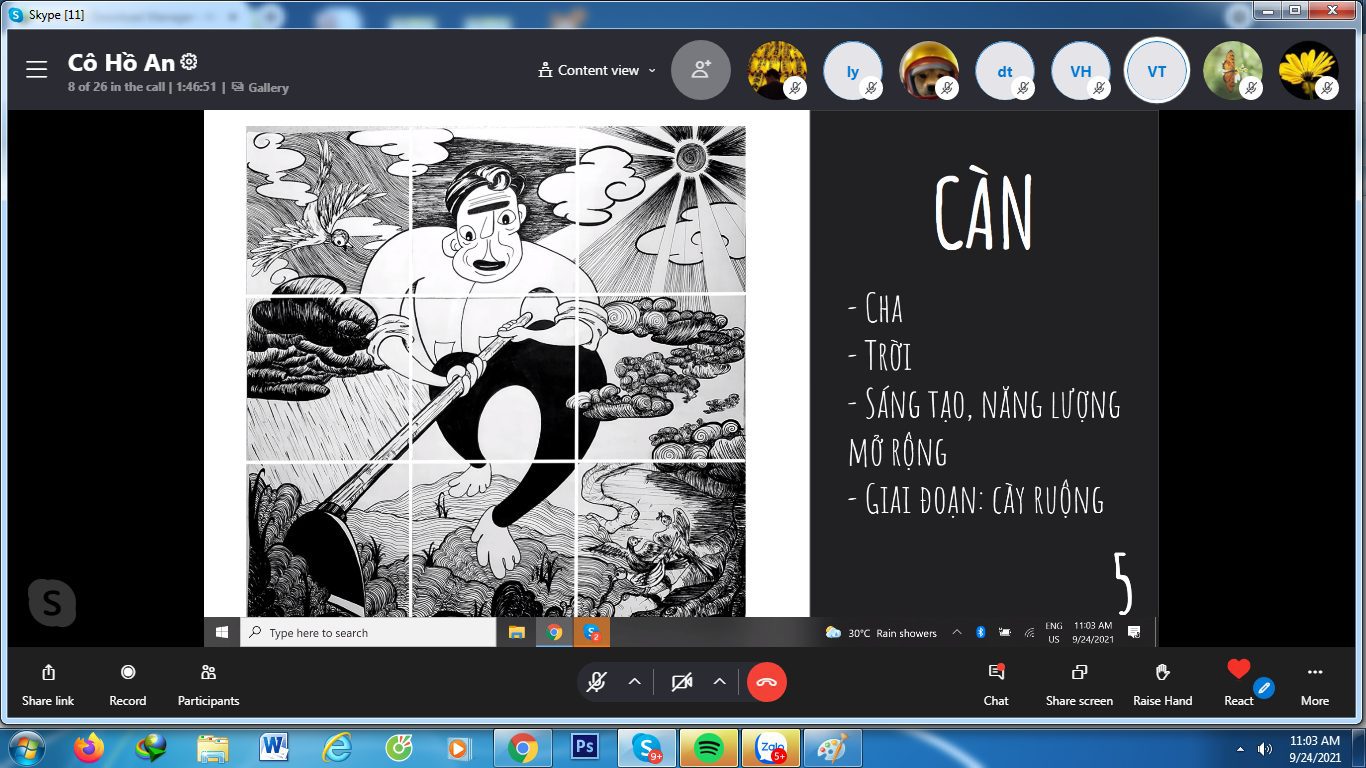Image resolution: width=1366 pixels, height=768 pixels.
Task: Switch to Gallery view
Action: point(260,87)
